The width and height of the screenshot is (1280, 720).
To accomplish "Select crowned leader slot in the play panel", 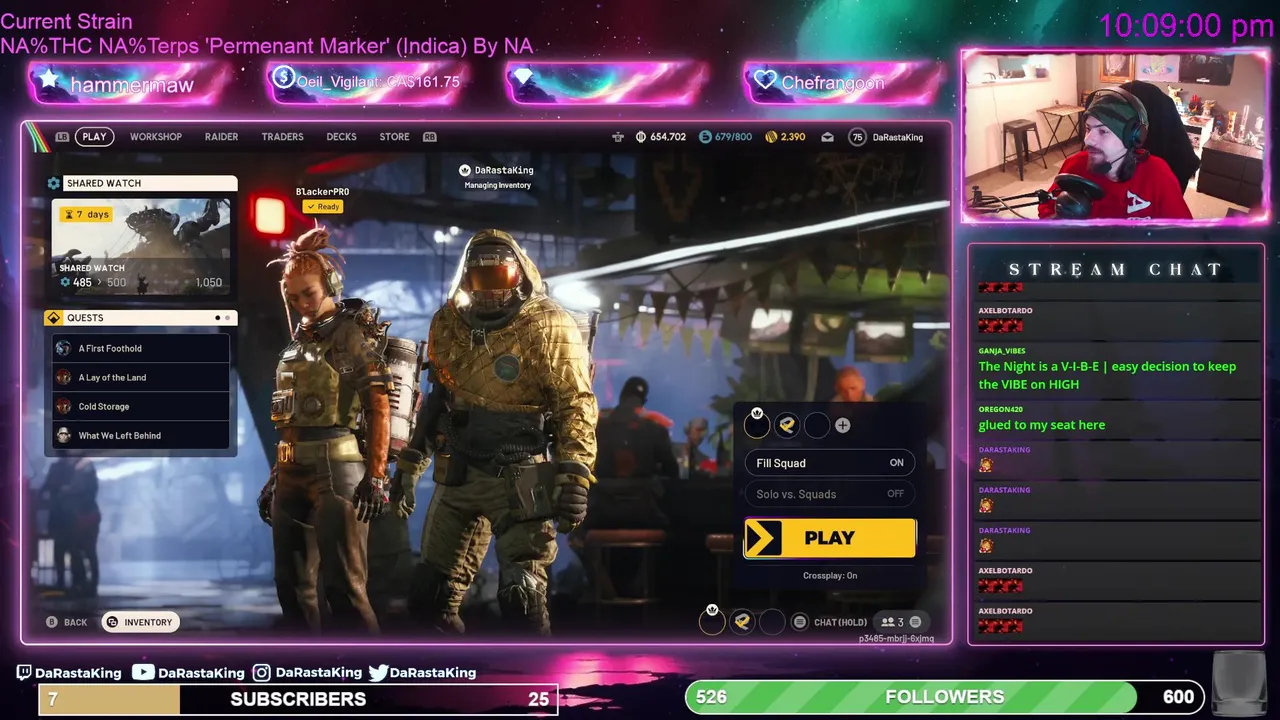I will point(757,424).
